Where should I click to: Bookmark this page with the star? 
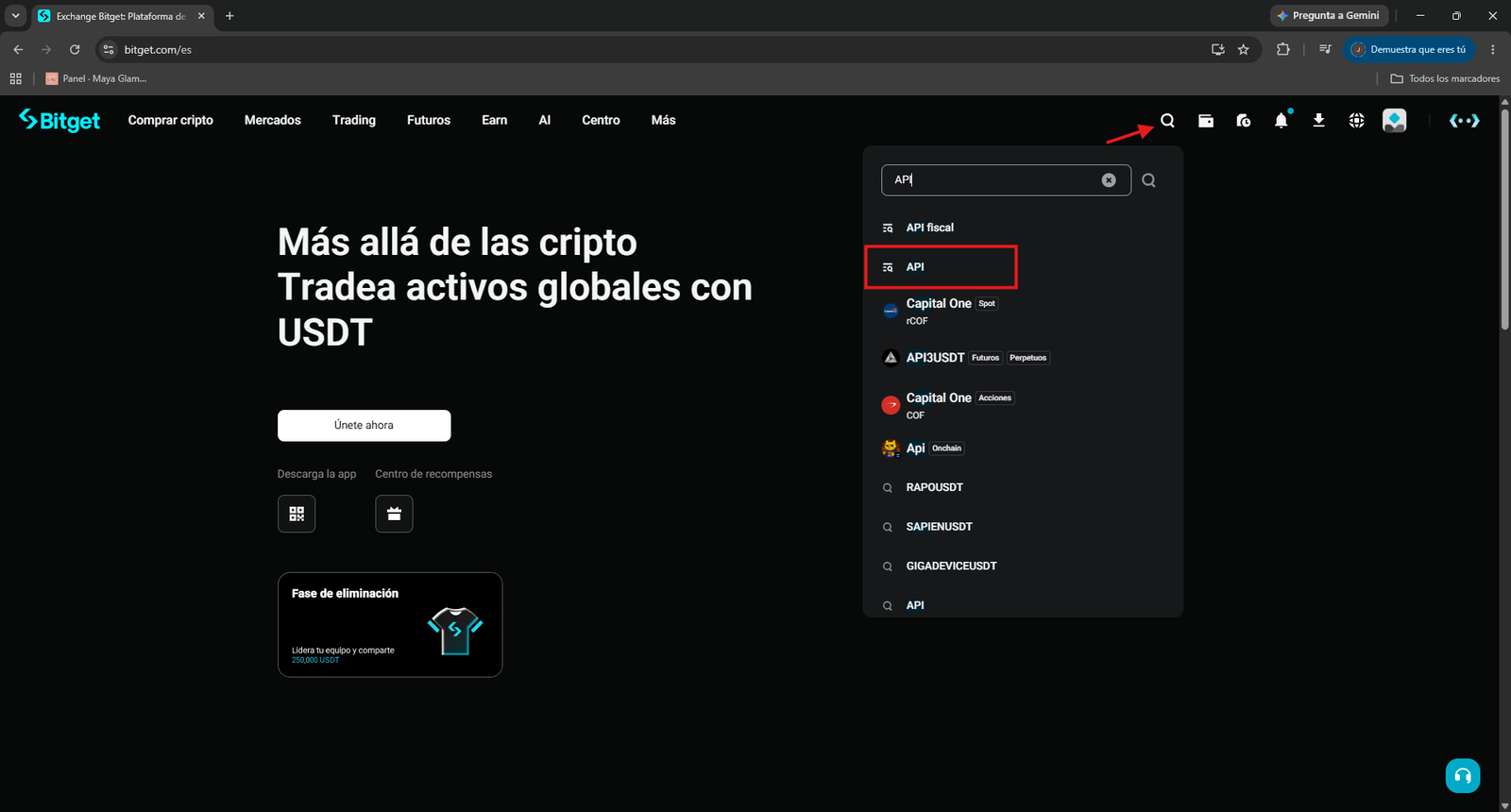[x=1244, y=49]
